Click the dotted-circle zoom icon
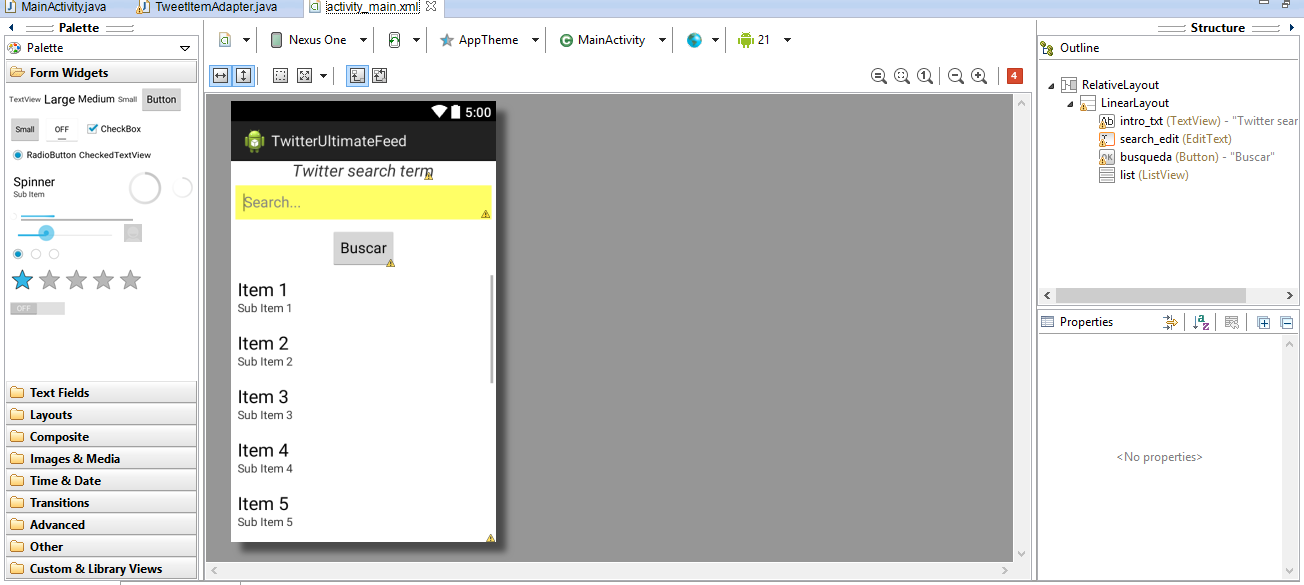The width and height of the screenshot is (1304, 585). click(902, 76)
